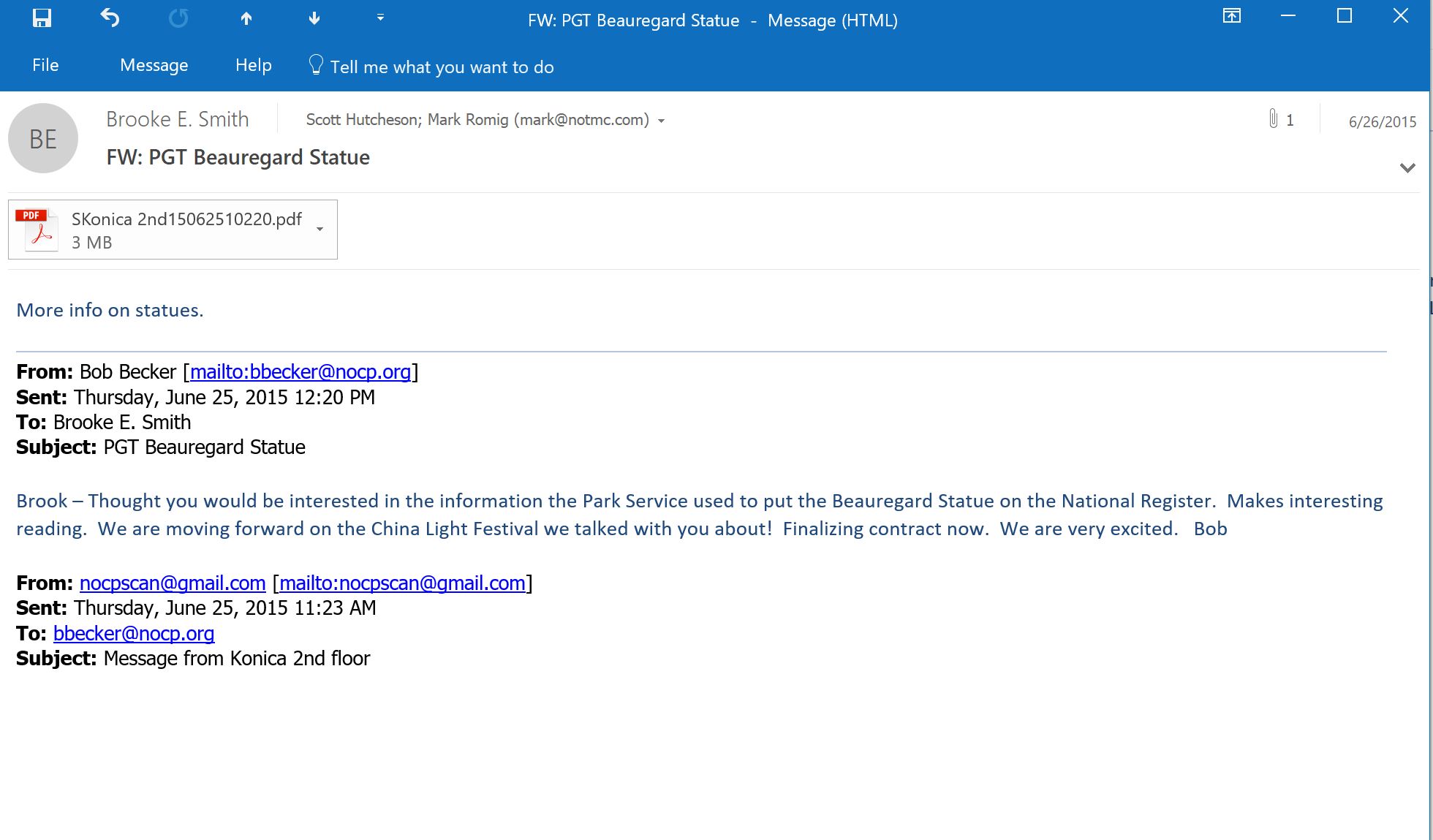Minimize the message window

click(x=1288, y=16)
